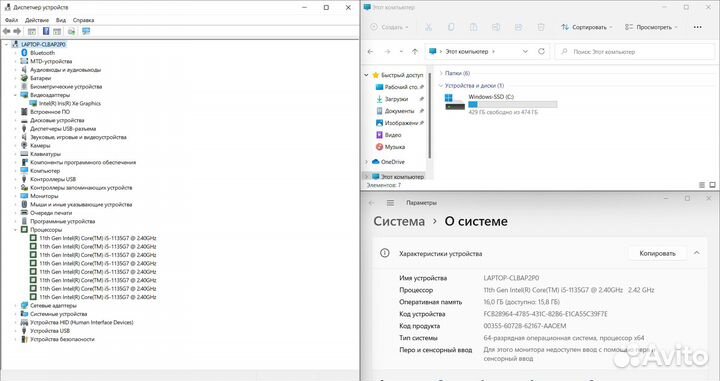This screenshot has height=381, width=720.
Task: Click the Explorer back navigation arrow
Action: (x=371, y=51)
